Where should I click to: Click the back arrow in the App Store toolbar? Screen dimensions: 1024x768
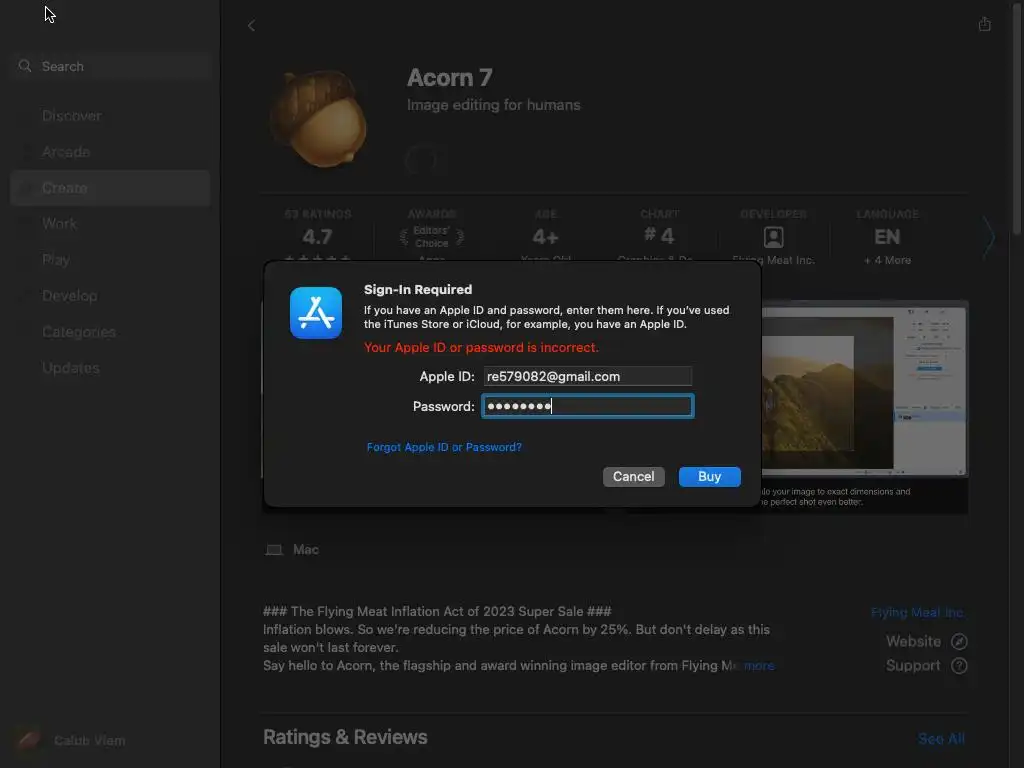pyautogui.click(x=251, y=25)
